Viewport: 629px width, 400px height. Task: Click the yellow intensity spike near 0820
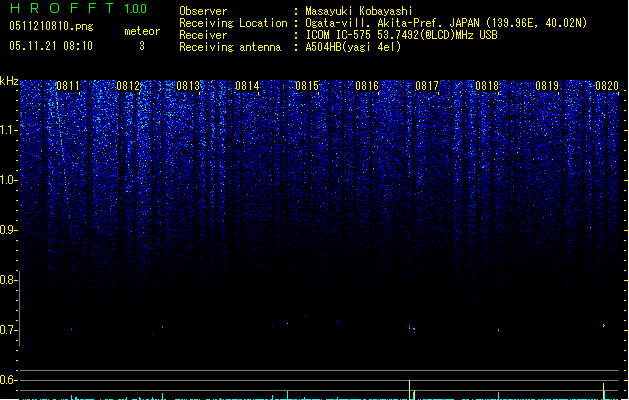[603, 391]
